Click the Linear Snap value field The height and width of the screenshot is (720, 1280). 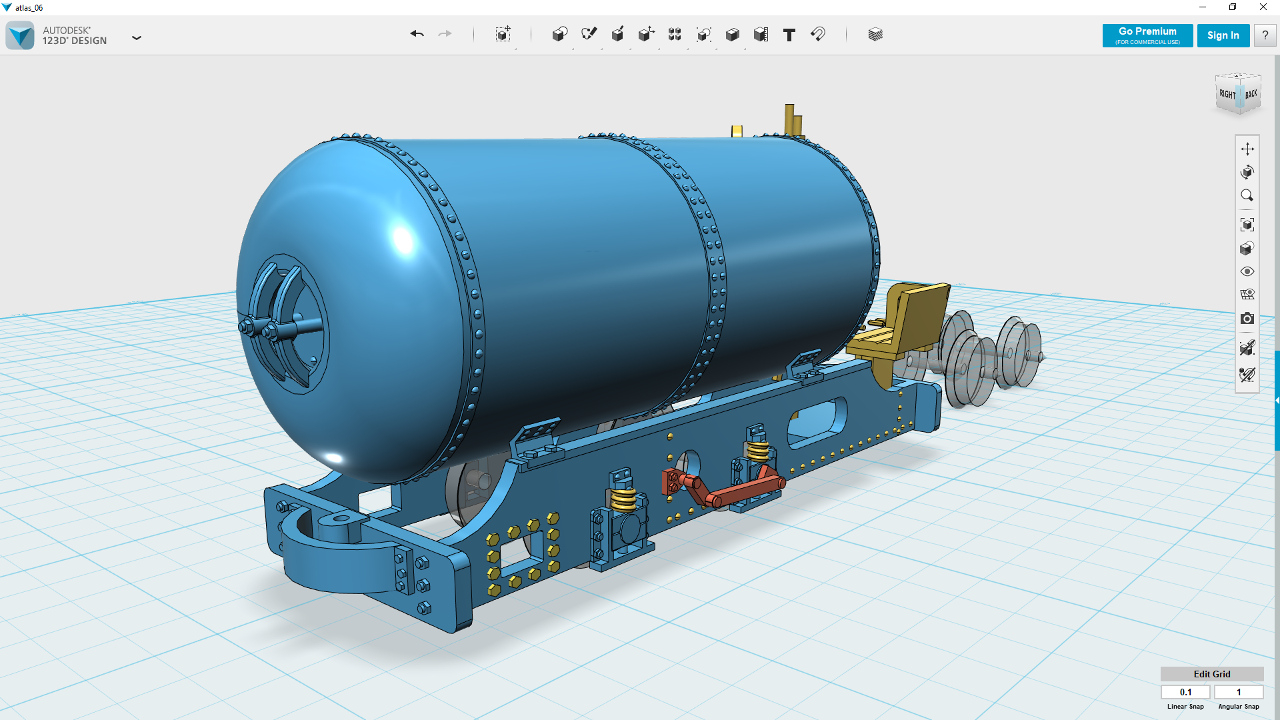pos(1186,692)
